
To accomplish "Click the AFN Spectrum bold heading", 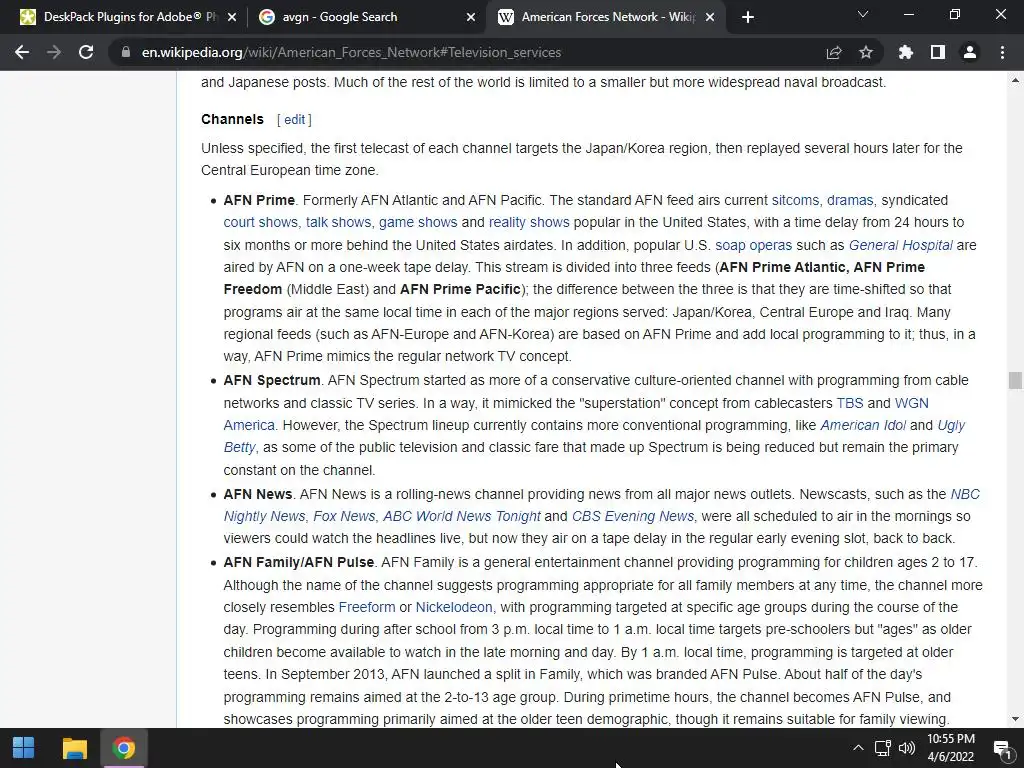I will point(272,381).
